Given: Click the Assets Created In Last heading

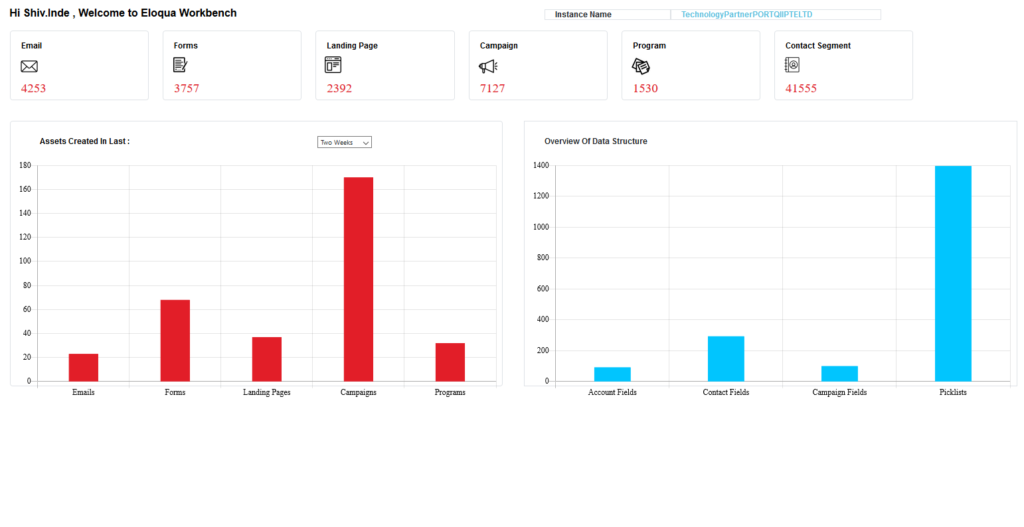Looking at the screenshot, I should click(84, 141).
